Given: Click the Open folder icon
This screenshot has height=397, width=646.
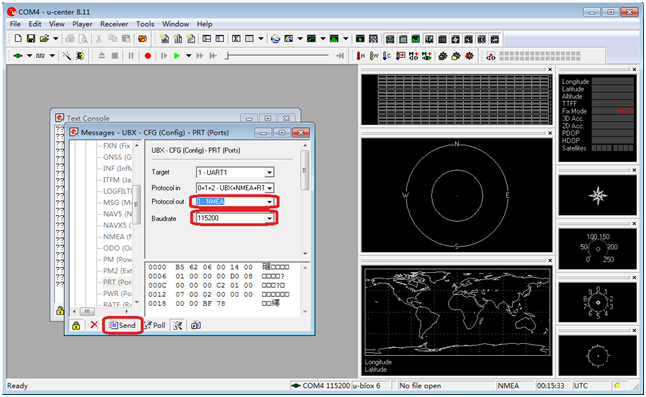Looking at the screenshot, I should [44, 39].
